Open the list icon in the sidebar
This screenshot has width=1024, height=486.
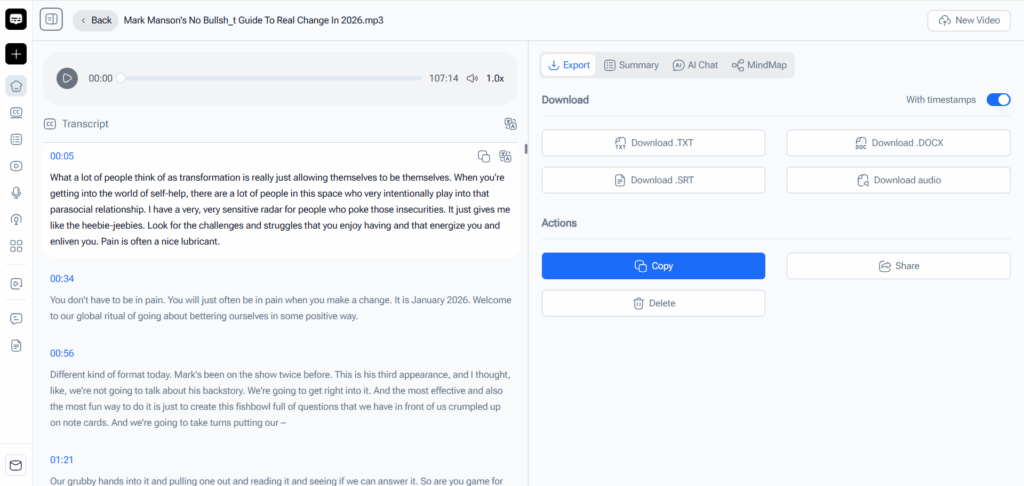pyautogui.click(x=16, y=139)
